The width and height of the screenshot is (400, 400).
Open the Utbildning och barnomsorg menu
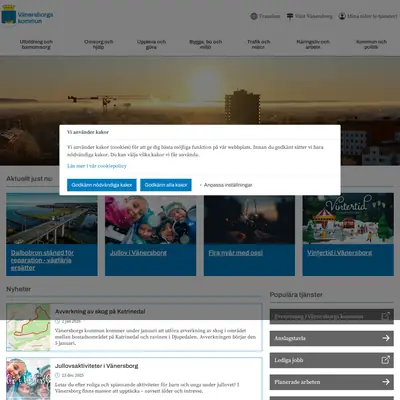(36, 44)
